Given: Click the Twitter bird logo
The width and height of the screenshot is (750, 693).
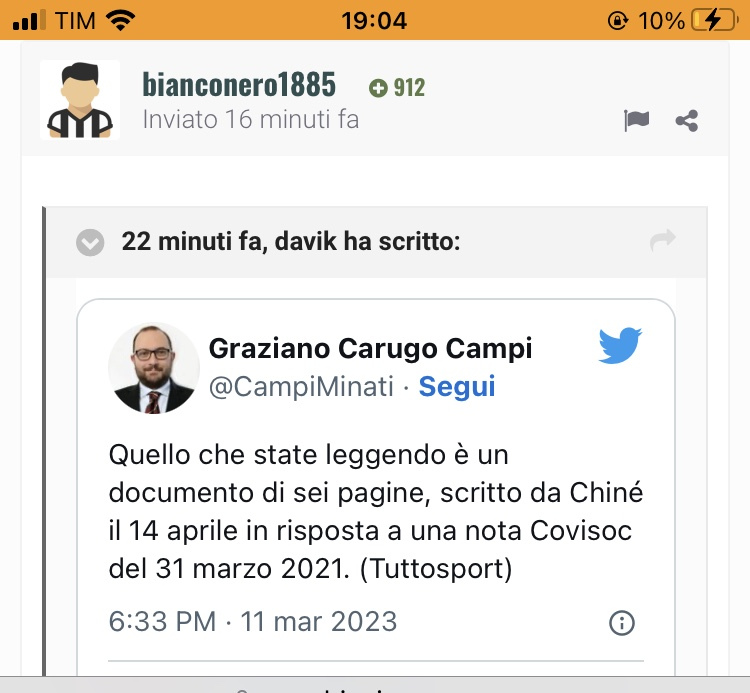Looking at the screenshot, I should point(620,345).
